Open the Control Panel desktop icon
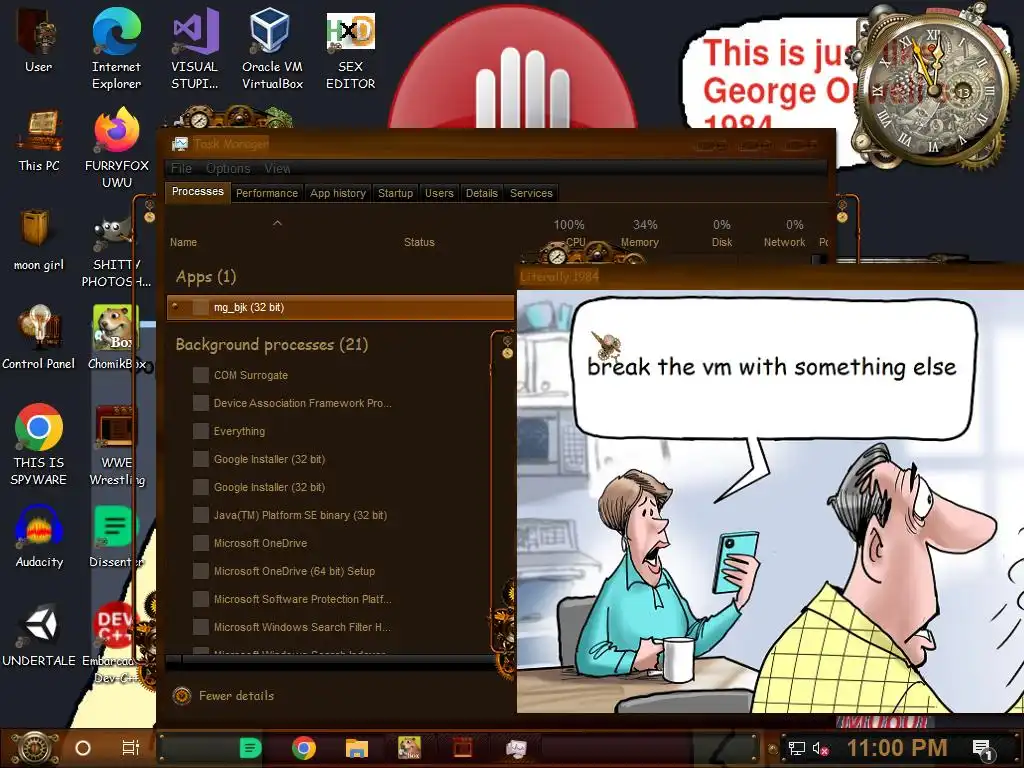Viewport: 1024px width, 768px height. tap(39, 338)
